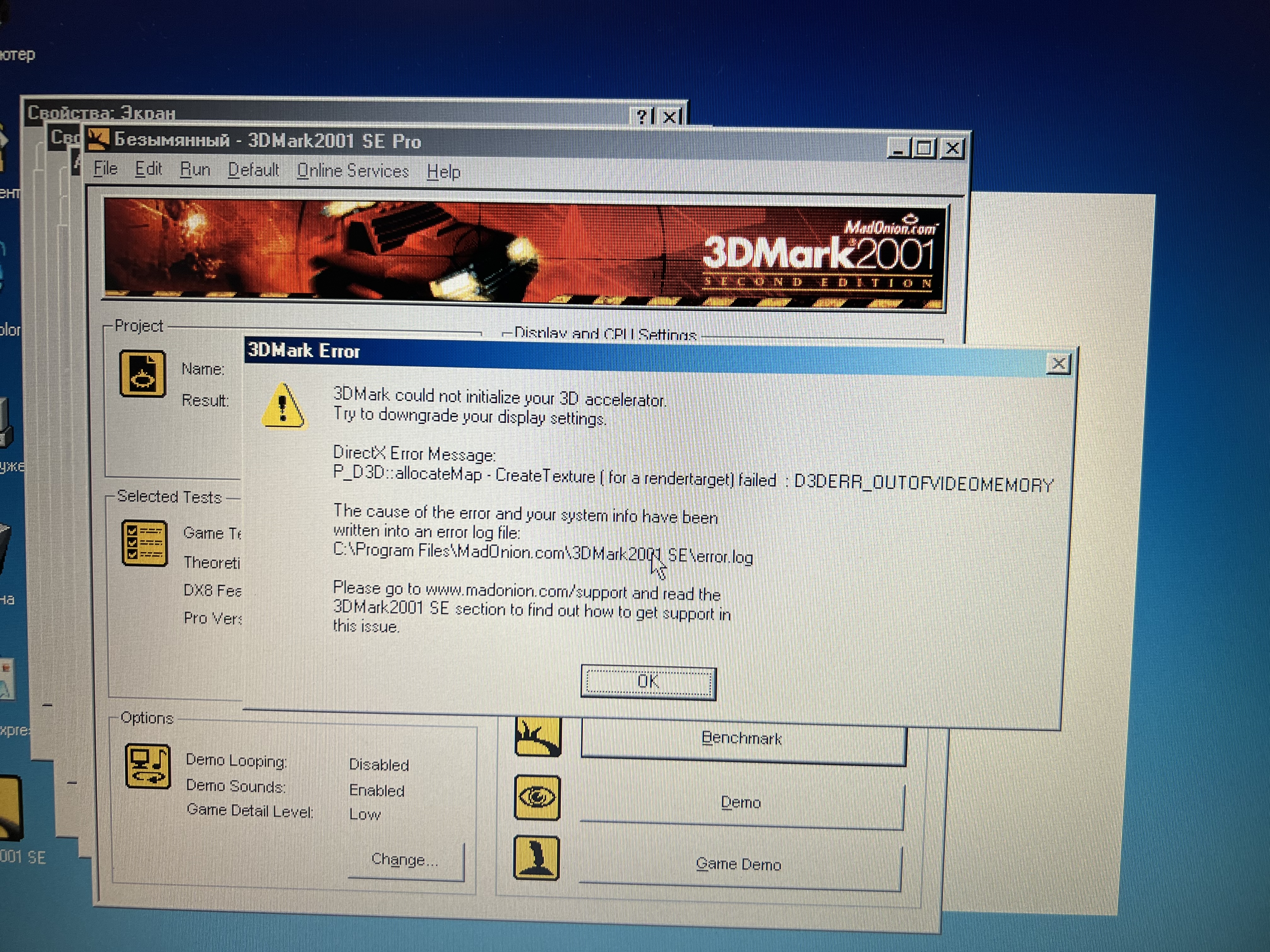Open the Edit menu
1270x952 pixels.
[149, 169]
